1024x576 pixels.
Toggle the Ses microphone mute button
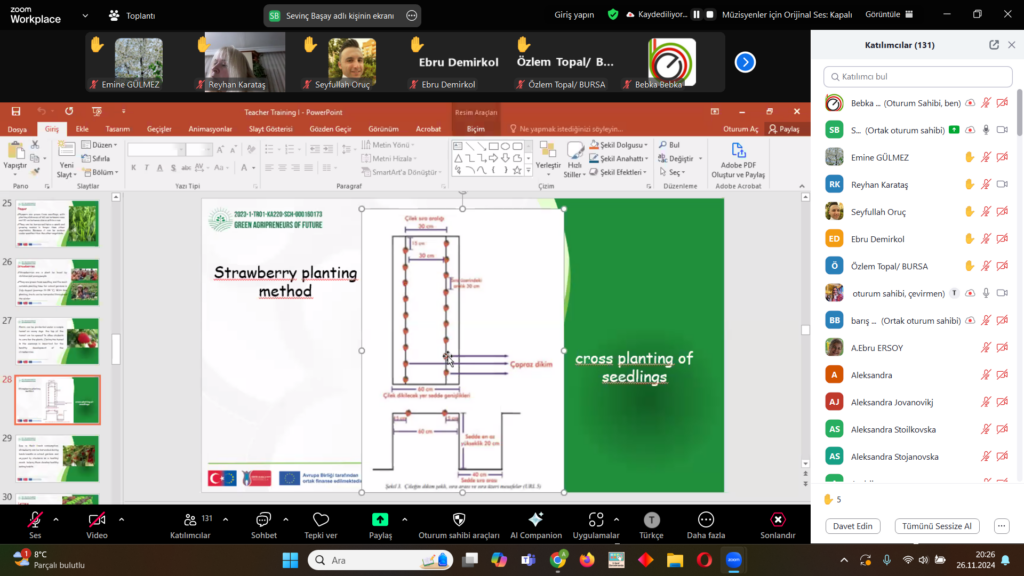35,519
